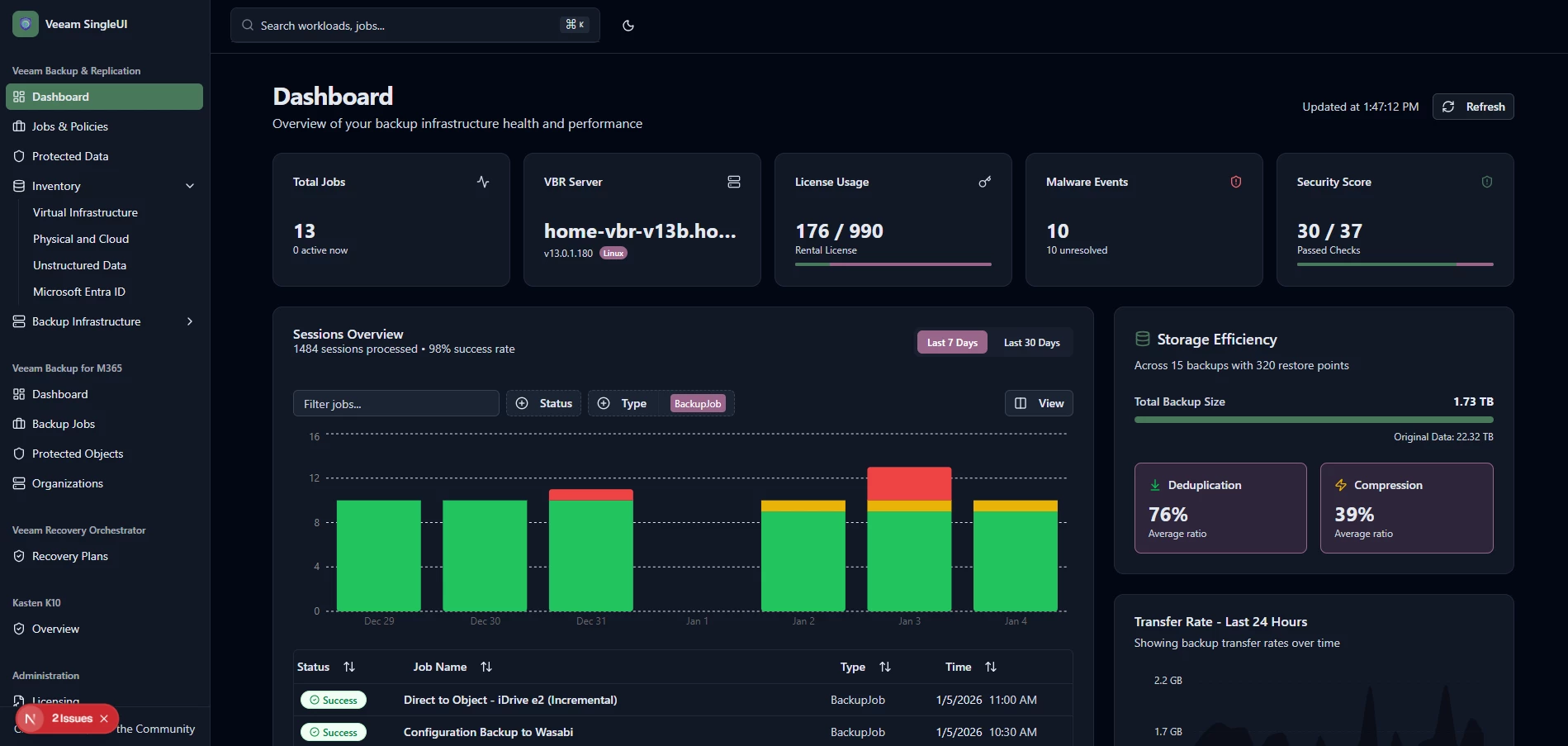Image resolution: width=1568 pixels, height=746 pixels.
Task: Click the Jan 3 red failed bar segment
Action: pos(909,484)
